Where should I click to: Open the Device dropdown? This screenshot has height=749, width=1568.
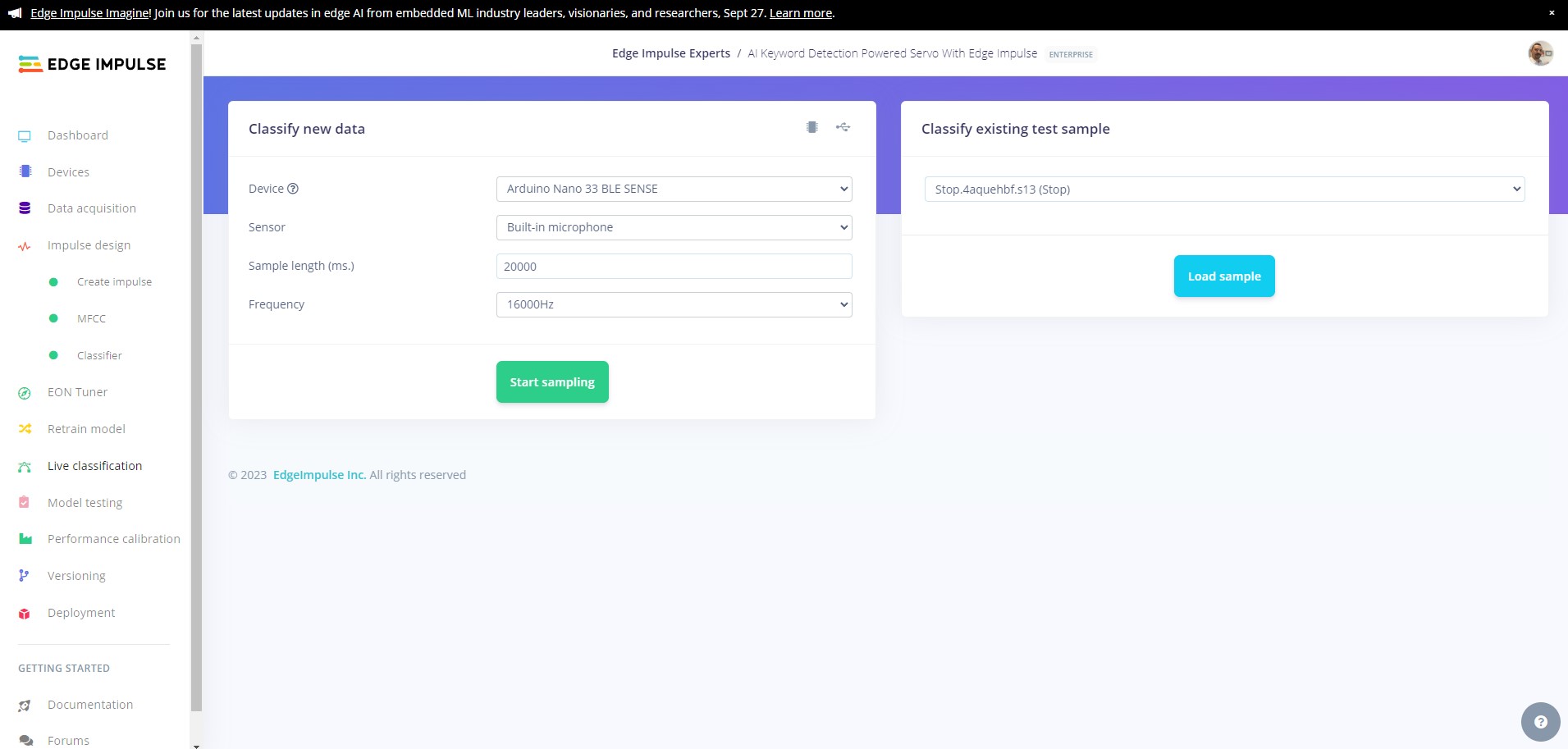(x=674, y=189)
